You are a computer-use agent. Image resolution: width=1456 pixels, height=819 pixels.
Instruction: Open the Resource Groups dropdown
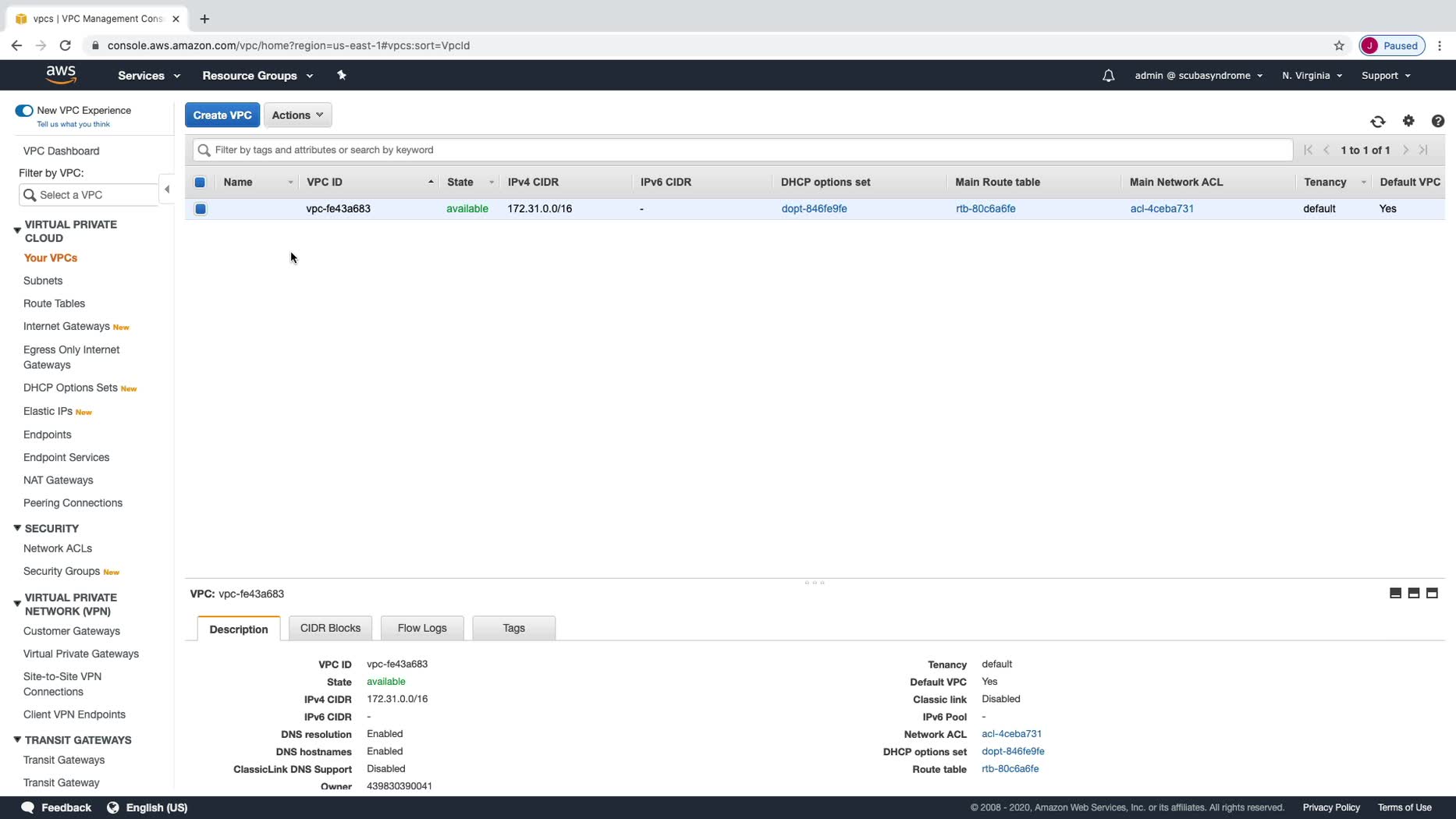[x=257, y=76]
